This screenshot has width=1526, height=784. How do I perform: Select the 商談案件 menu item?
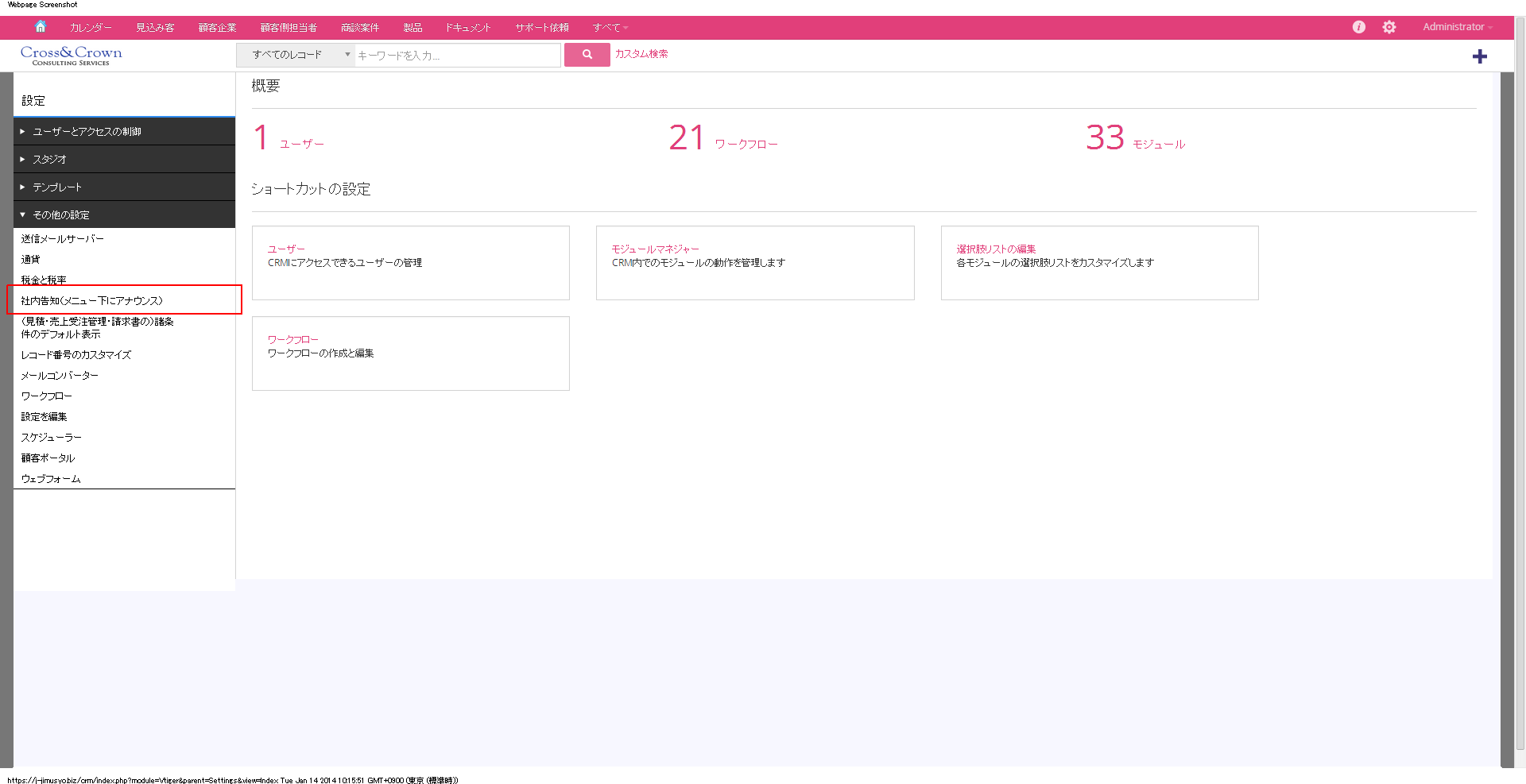pyautogui.click(x=359, y=27)
